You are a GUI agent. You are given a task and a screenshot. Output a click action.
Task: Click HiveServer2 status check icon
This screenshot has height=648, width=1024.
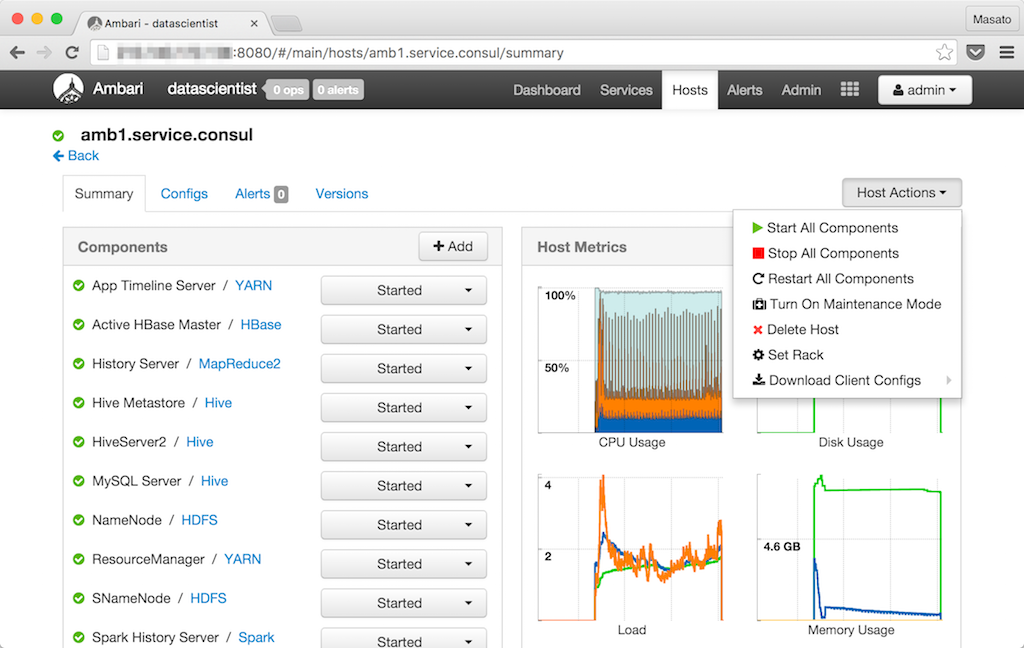(x=79, y=442)
